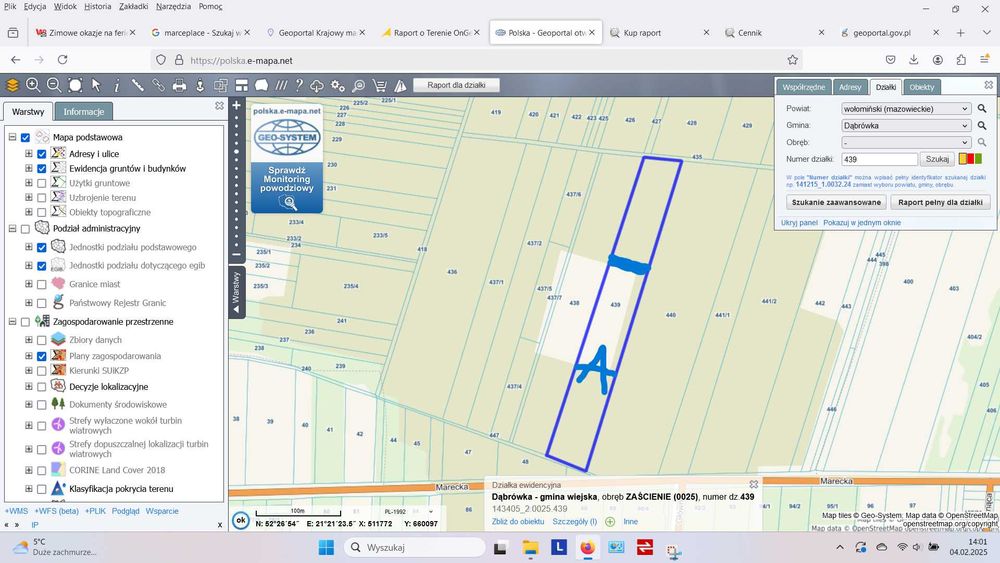This screenshot has height=563, width=1000.
Task: Search Powiat with the magnifier icon
Action: (982, 109)
